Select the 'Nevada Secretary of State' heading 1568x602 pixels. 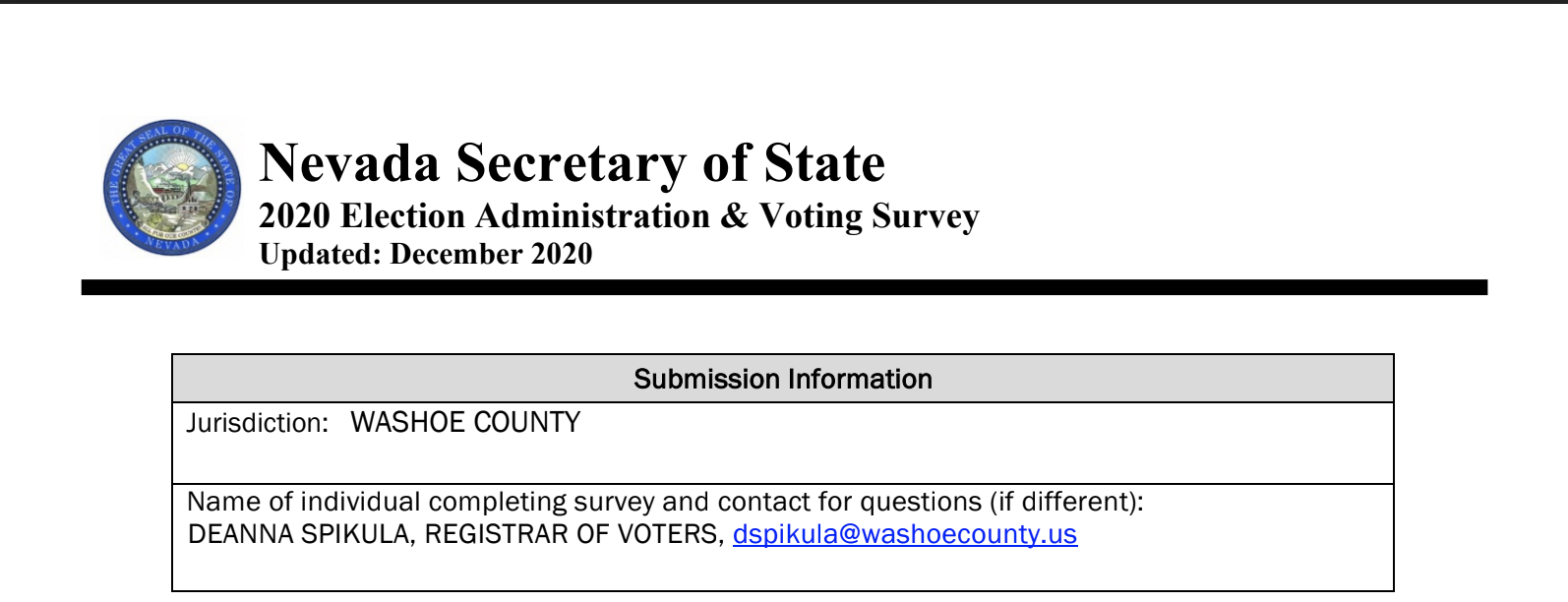tap(572, 163)
